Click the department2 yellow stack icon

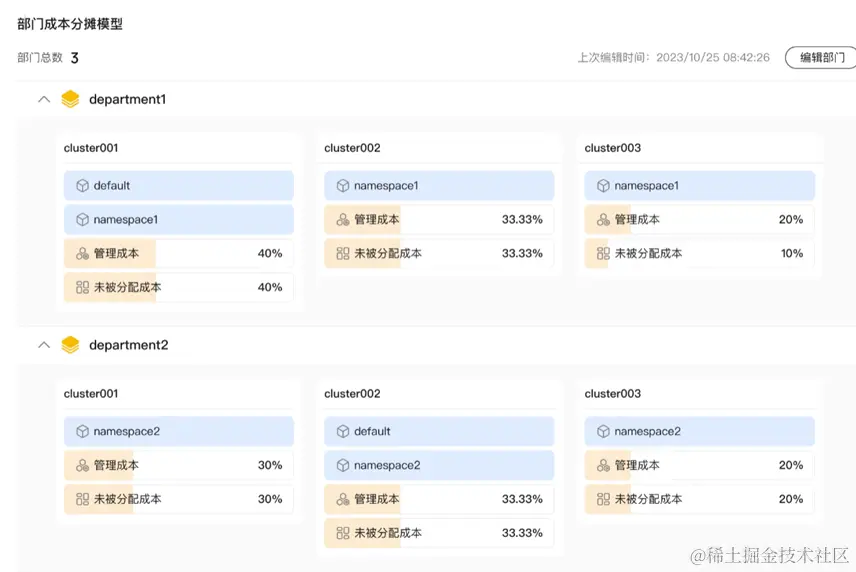(70, 345)
